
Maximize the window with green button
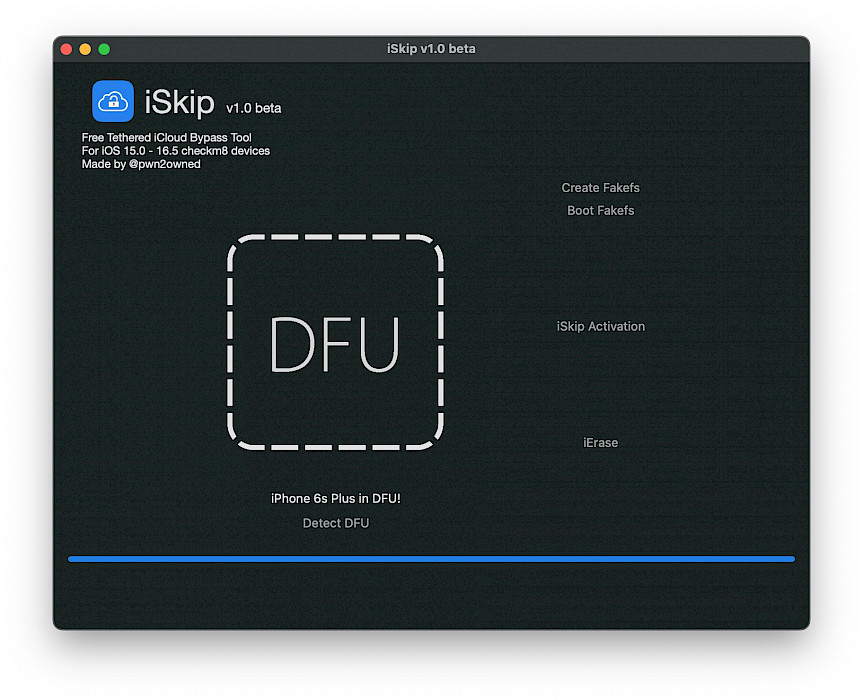point(104,49)
